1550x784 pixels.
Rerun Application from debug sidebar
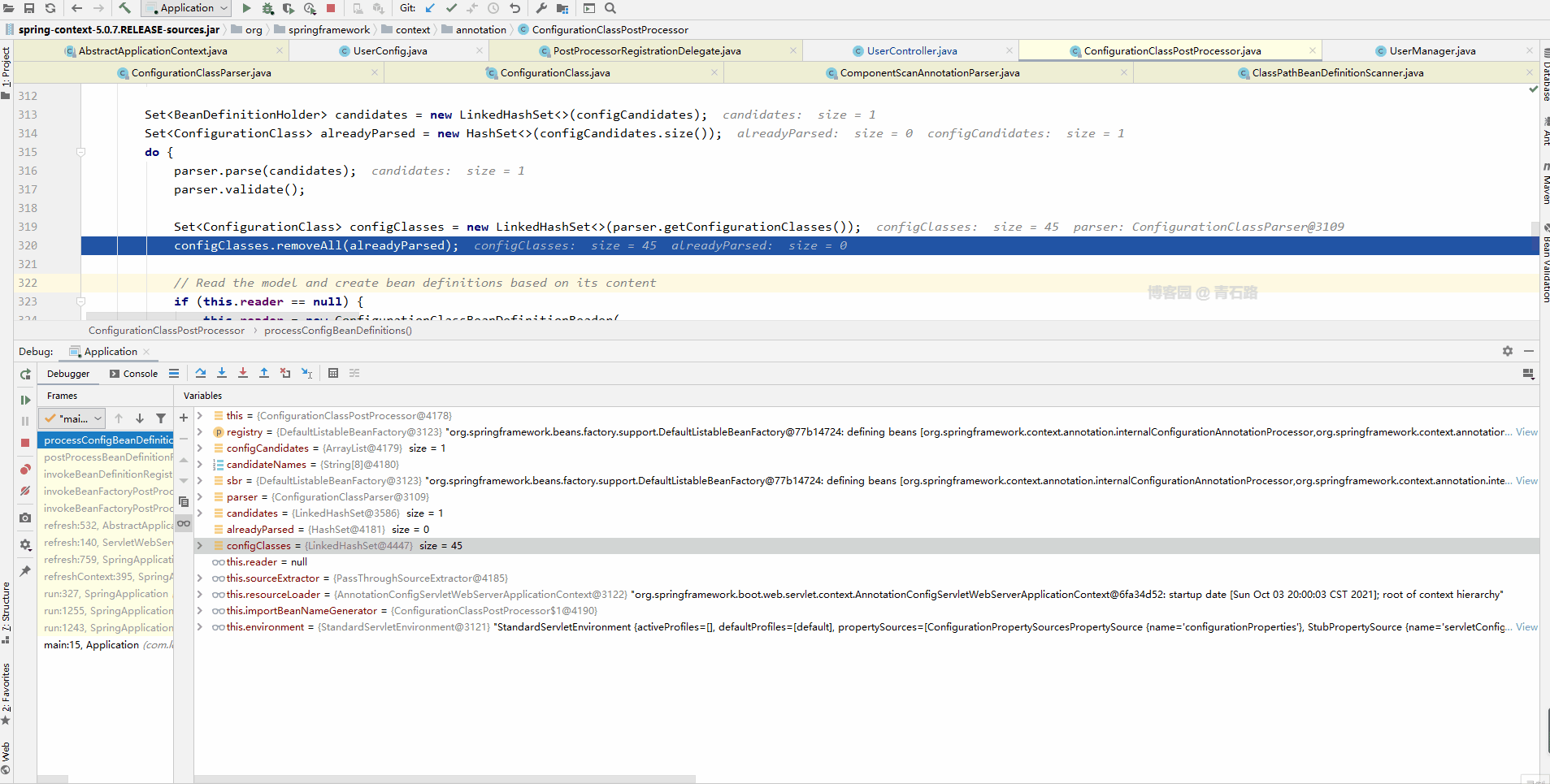pyautogui.click(x=25, y=375)
